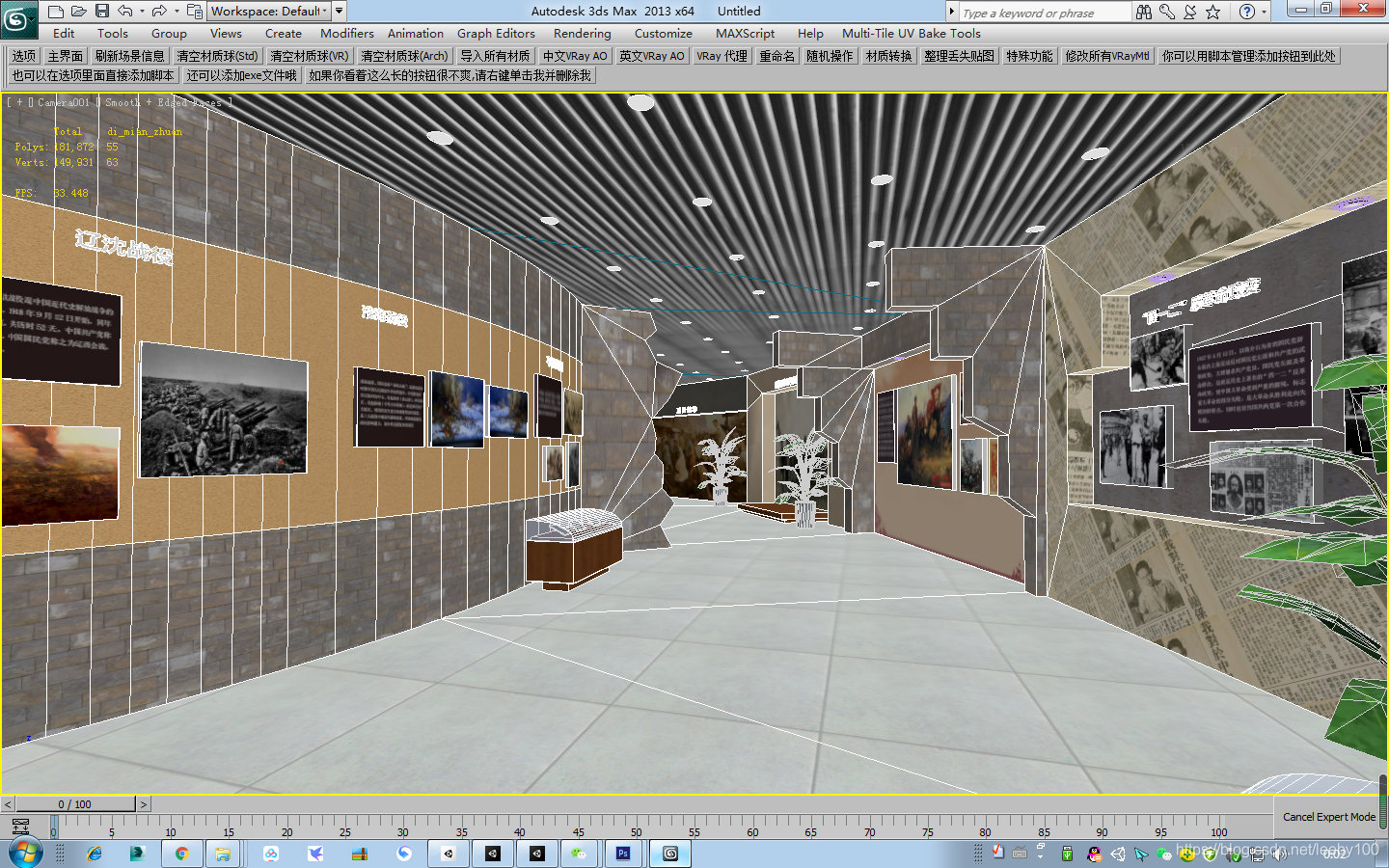Click the Redo arrow icon
This screenshot has height=868, width=1389.
[159, 12]
